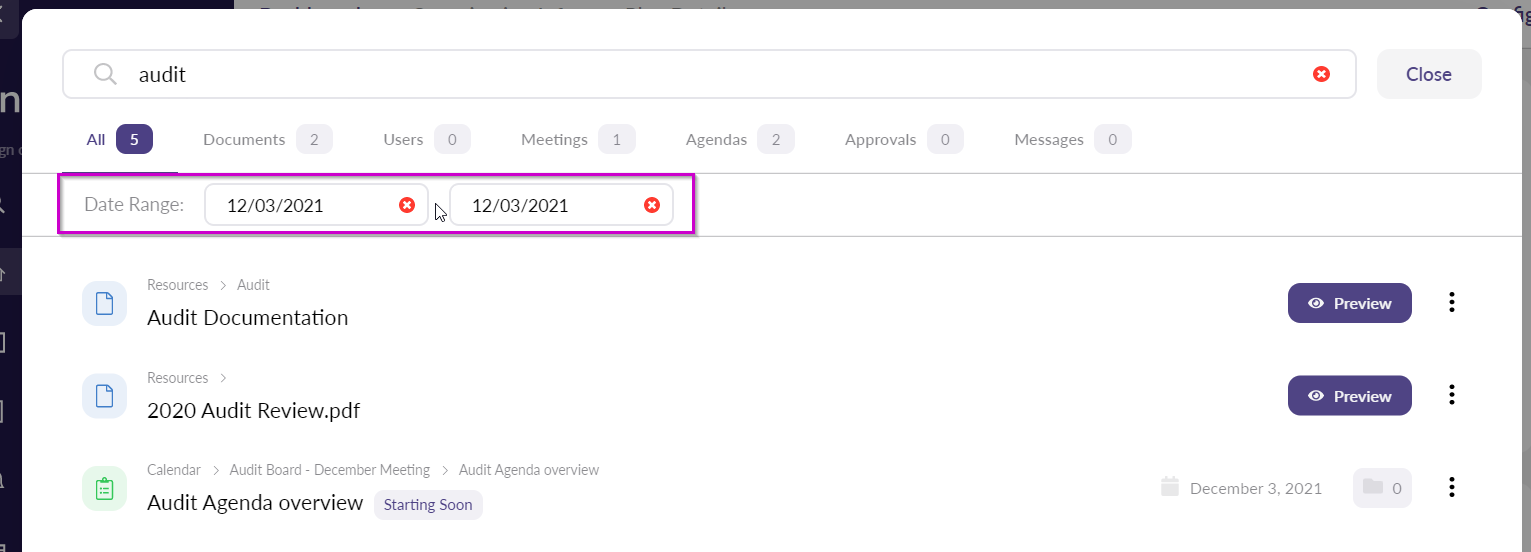This screenshot has width=1531, height=552.
Task: Click the 2020 Audit Review.pdf file icon
Action: (104, 396)
